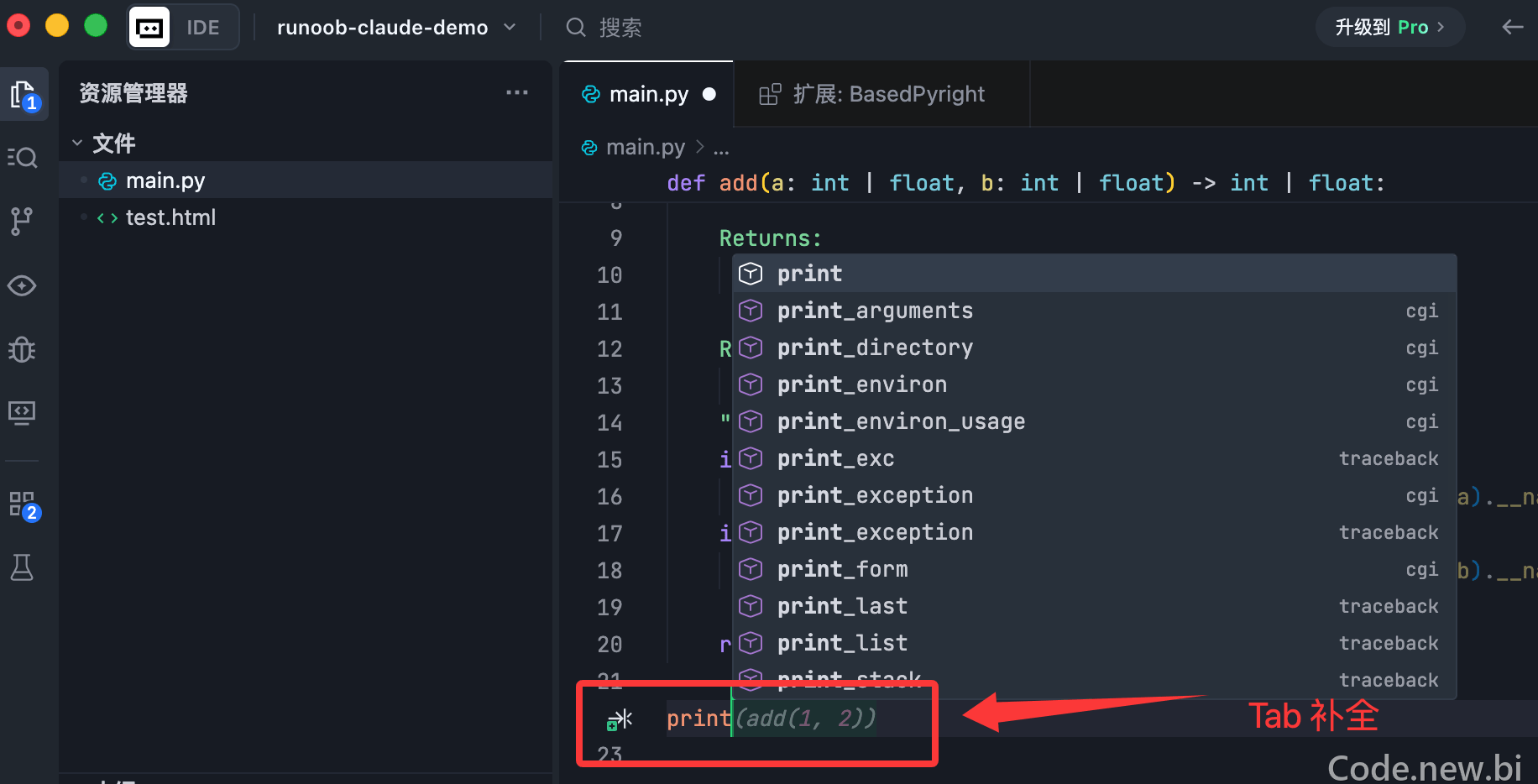Click the typed print text in editor
The image size is (1538, 784).
point(698,719)
